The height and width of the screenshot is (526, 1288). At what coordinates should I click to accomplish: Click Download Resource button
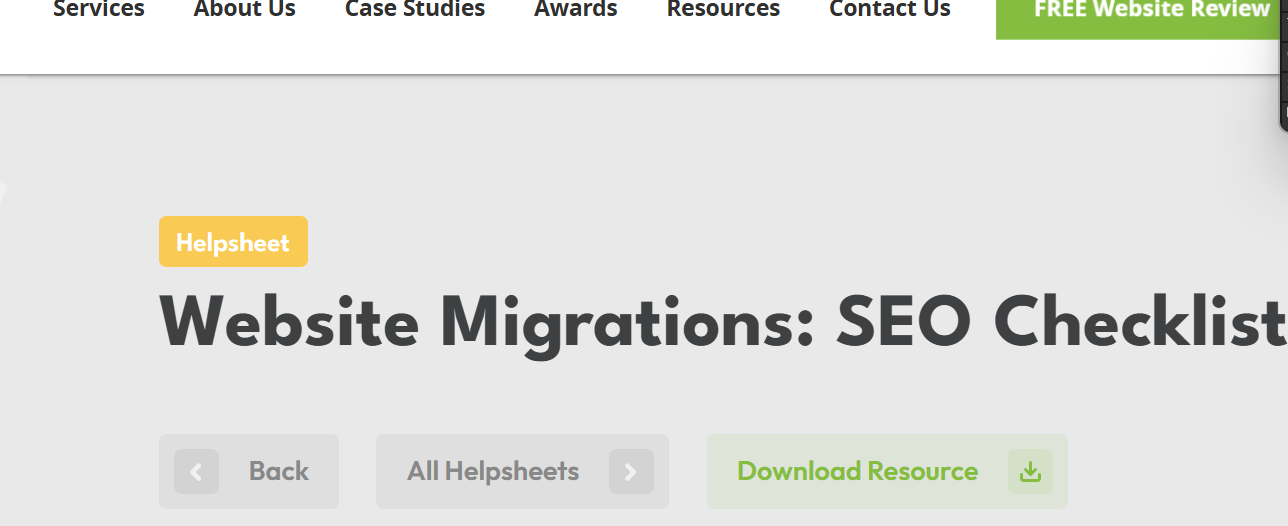tap(887, 471)
